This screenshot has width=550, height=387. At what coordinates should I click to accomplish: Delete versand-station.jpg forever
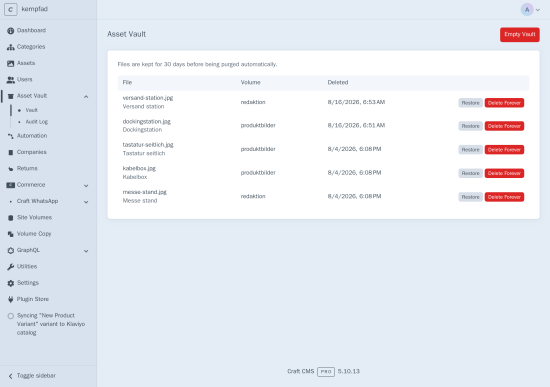click(x=504, y=103)
